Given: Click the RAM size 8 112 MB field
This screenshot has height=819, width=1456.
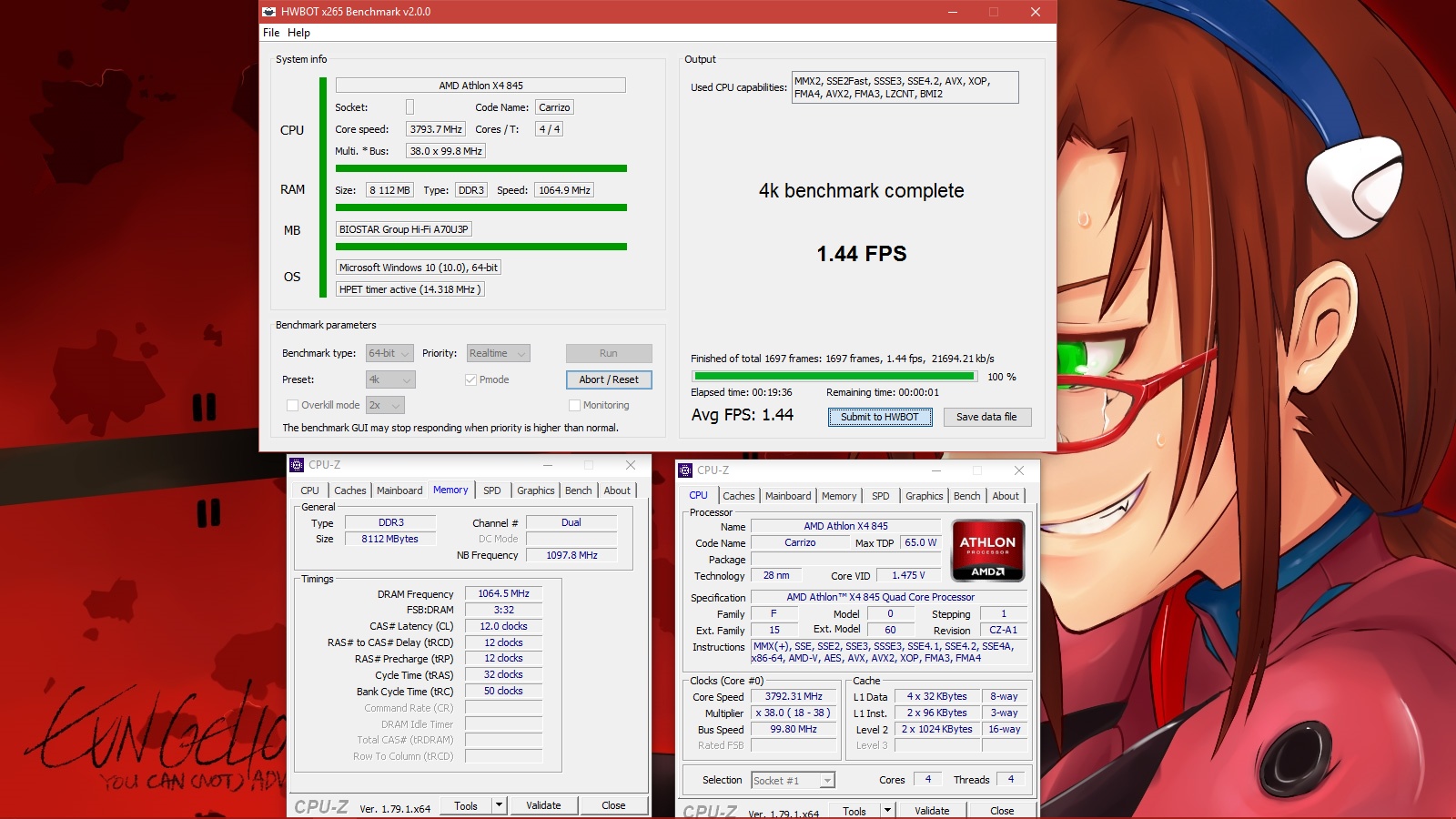Looking at the screenshot, I should (x=389, y=190).
